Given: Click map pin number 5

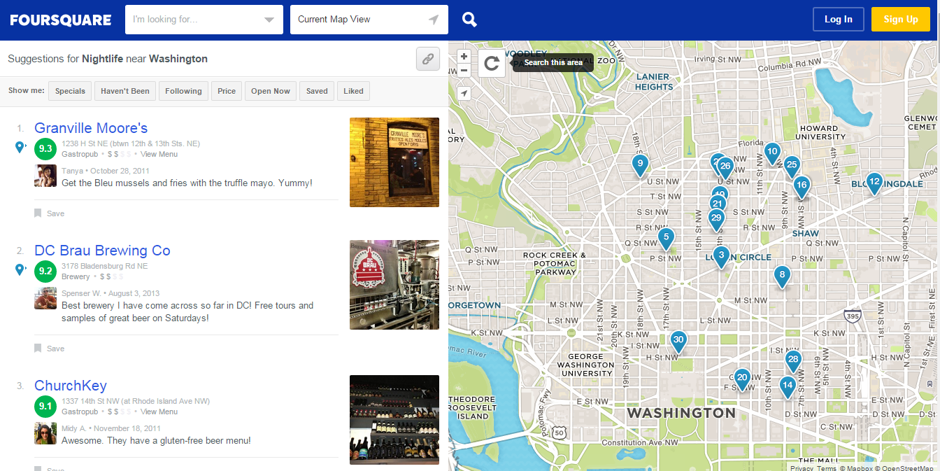Looking at the screenshot, I should point(666,238).
